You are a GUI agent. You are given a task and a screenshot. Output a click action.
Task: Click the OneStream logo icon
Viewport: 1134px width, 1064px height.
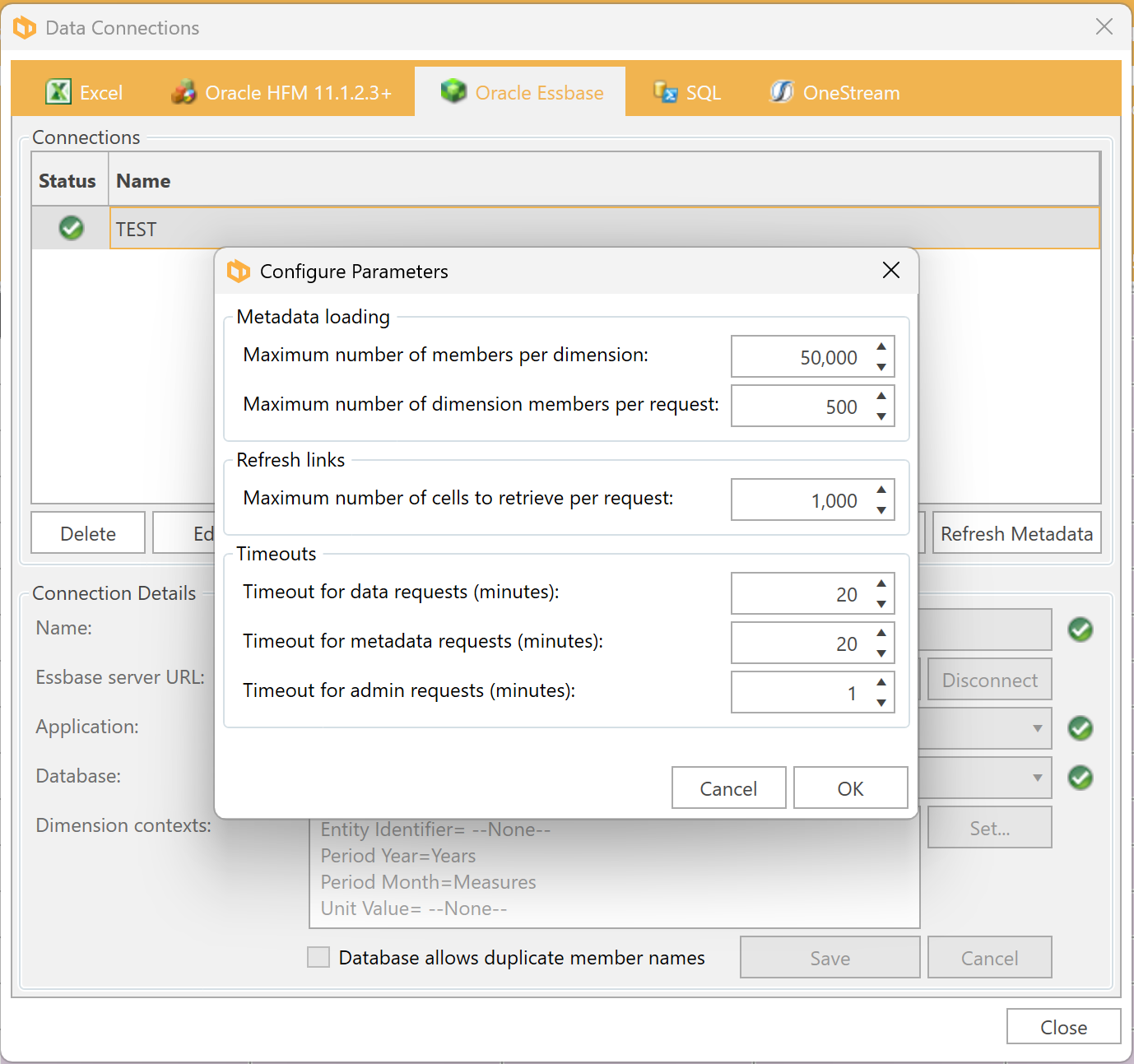pyautogui.click(x=781, y=92)
